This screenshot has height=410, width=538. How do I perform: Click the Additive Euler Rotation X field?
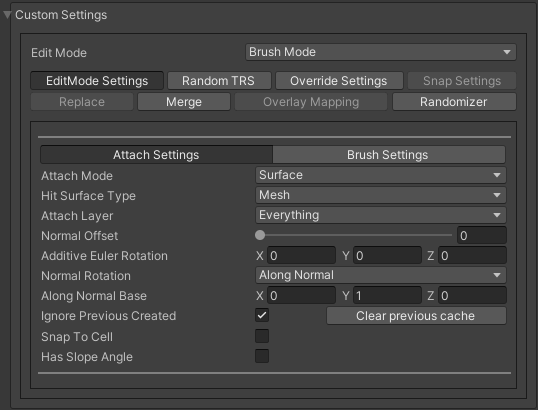(x=301, y=256)
